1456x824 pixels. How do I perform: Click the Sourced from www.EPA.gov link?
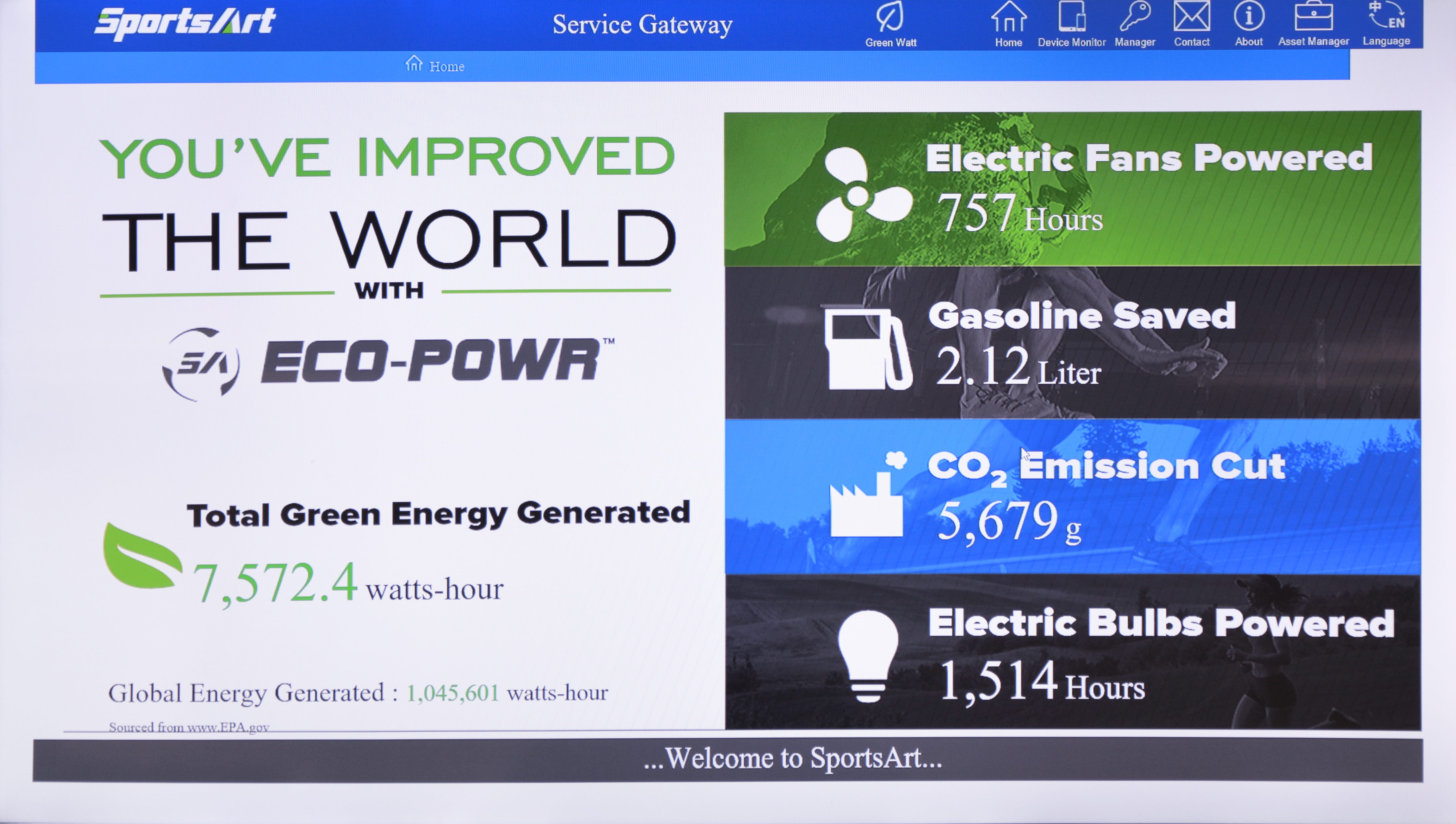pyautogui.click(x=189, y=727)
